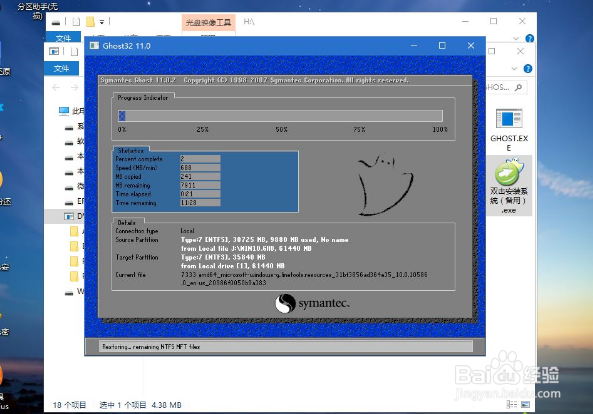Screen dimensions: 593x414
Task: Click the window icon in inner explorer title bar
Action: (x=54, y=51)
